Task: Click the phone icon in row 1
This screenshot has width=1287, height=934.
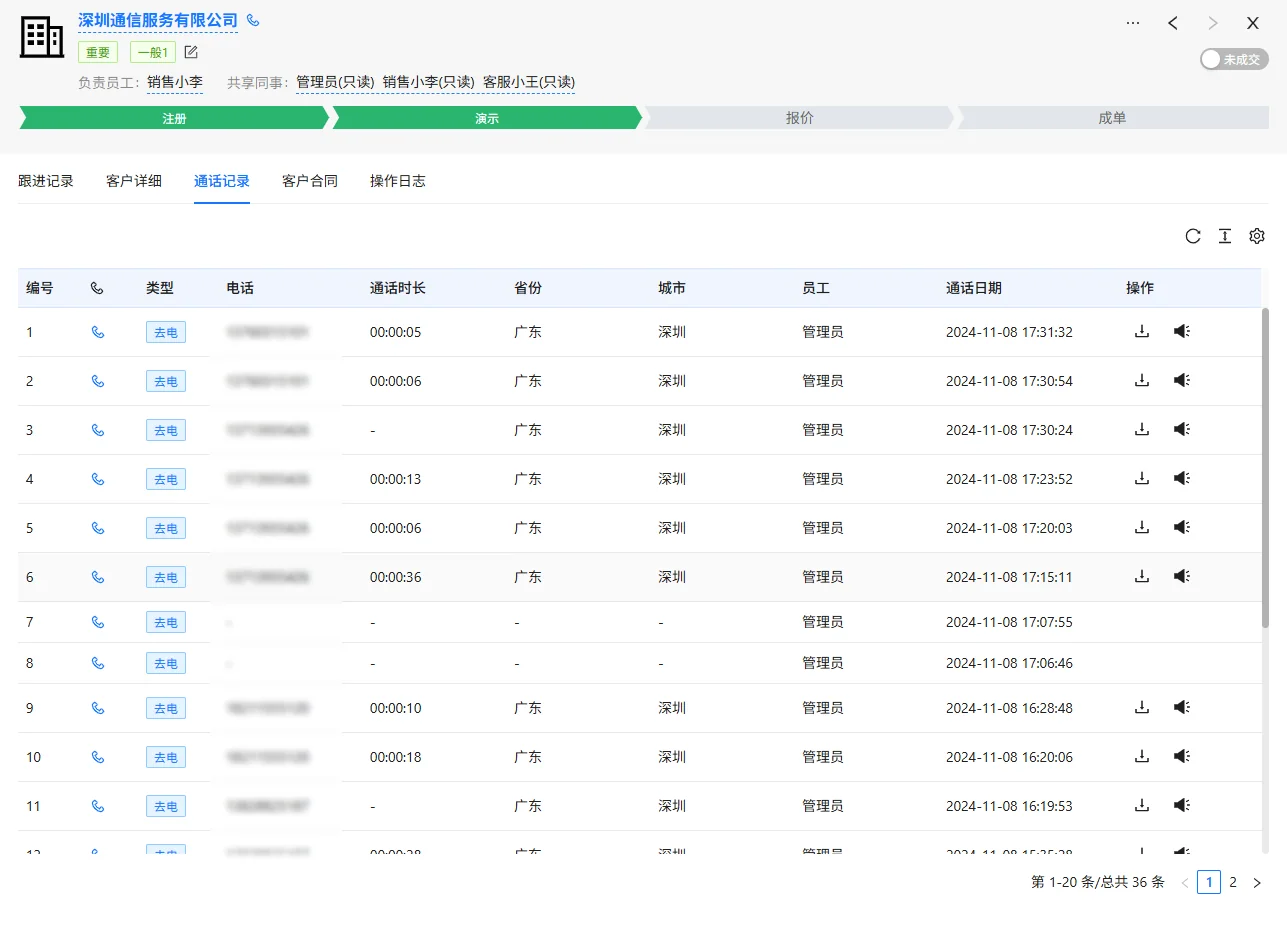Action: point(97,332)
